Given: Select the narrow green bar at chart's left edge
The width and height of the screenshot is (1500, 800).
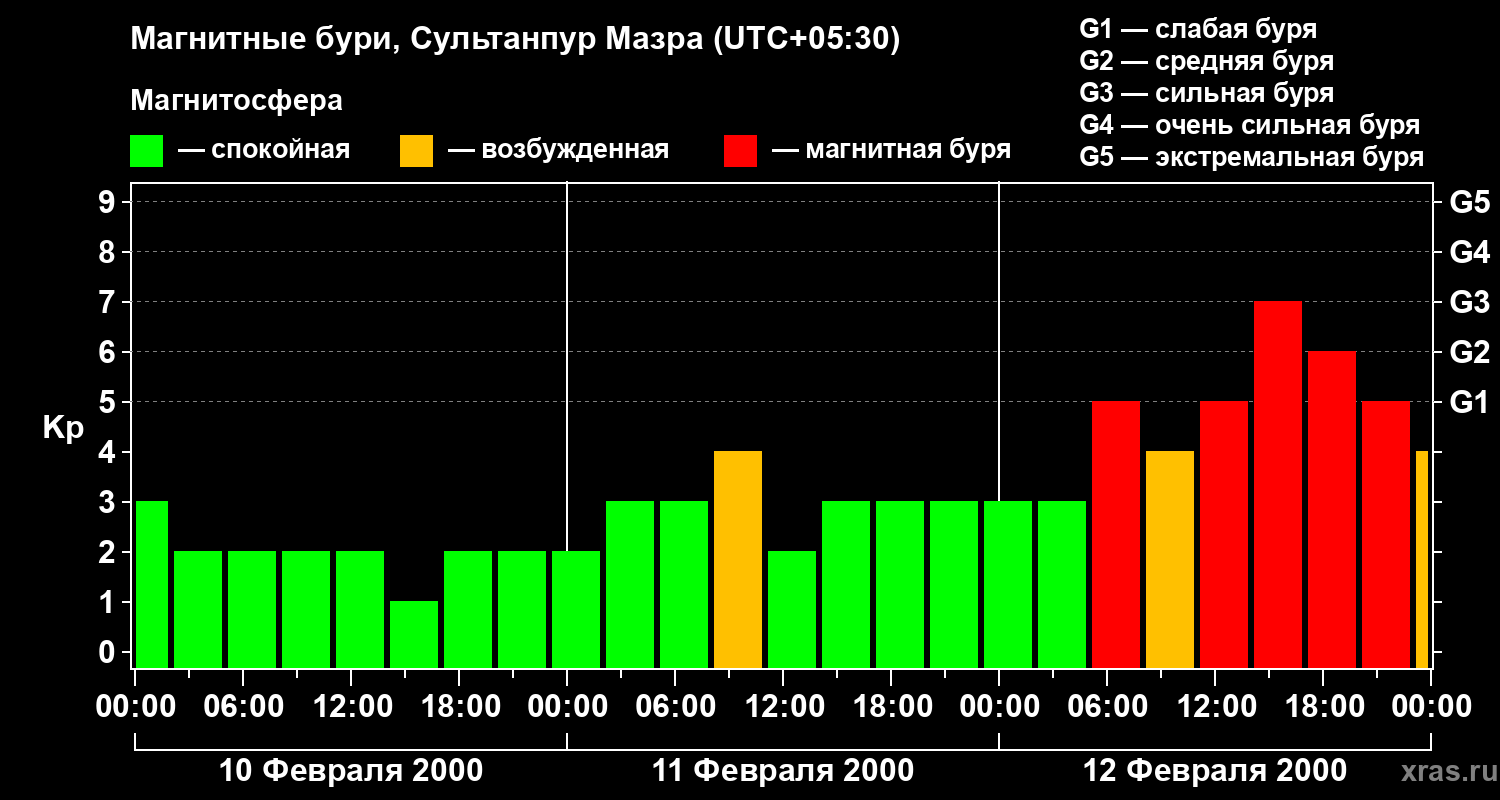Looking at the screenshot, I should coord(152,584).
